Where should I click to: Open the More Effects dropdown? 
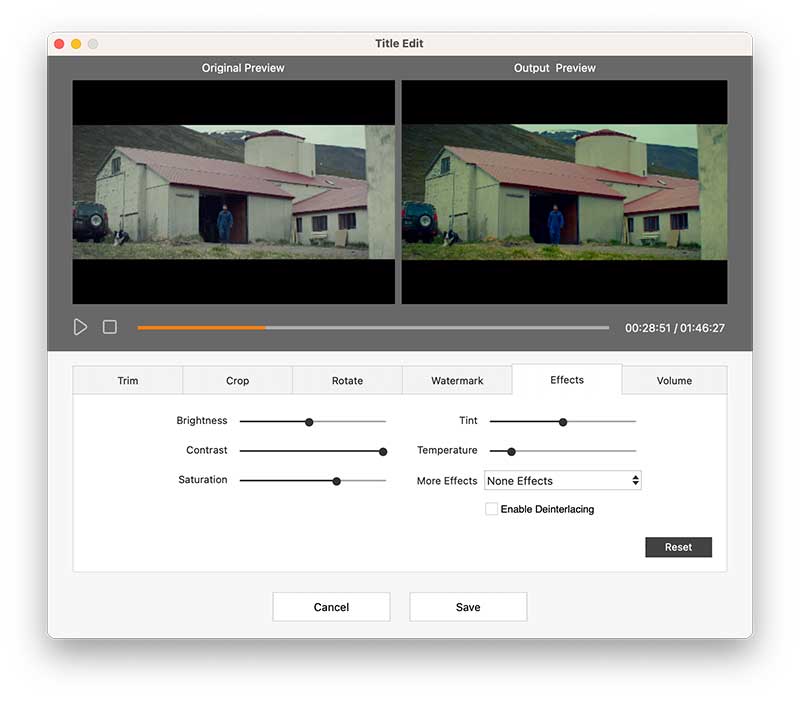point(562,481)
